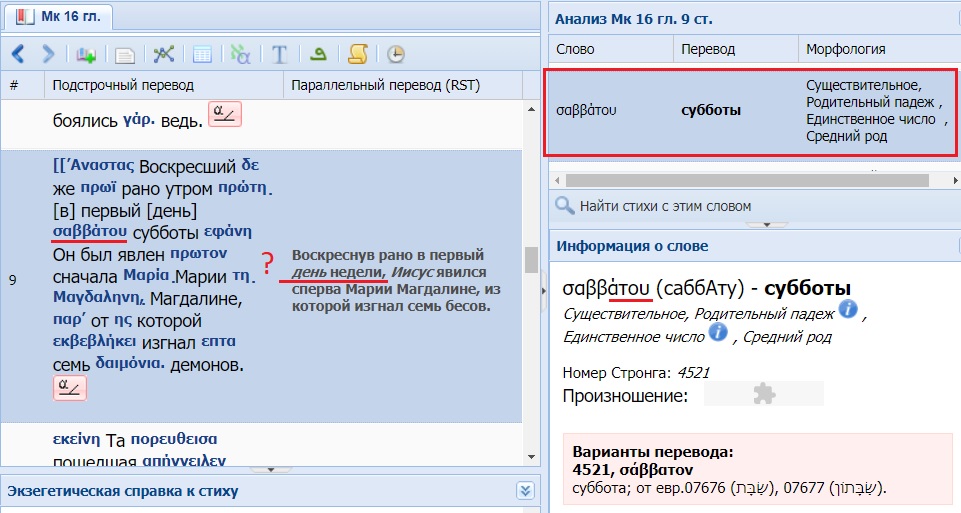
Task: Click the info icon after Родительный падеж
Action: pyautogui.click(x=848, y=311)
